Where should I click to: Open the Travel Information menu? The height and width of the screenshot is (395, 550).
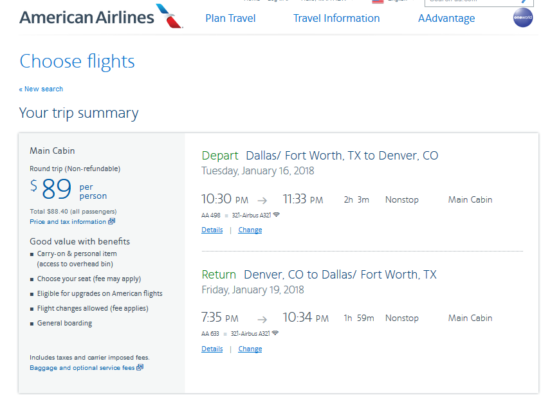tap(336, 18)
